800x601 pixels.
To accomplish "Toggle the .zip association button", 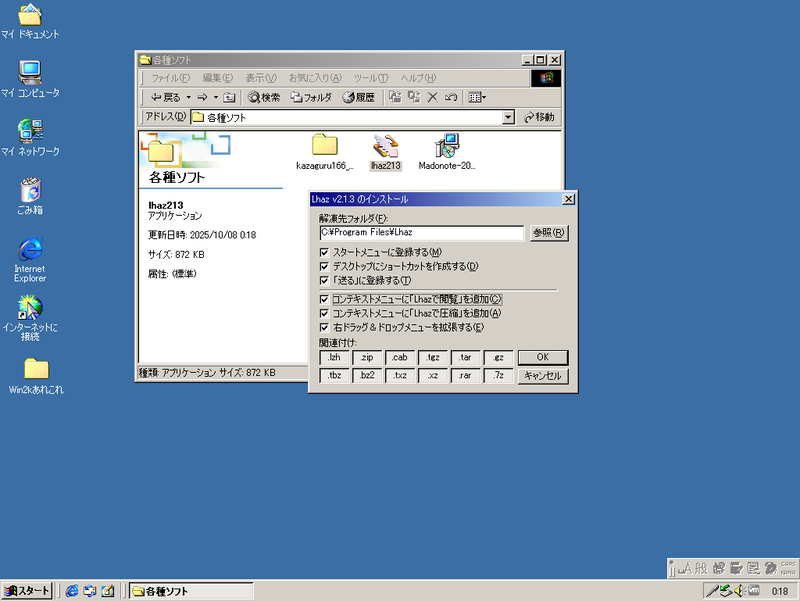I will coord(367,358).
